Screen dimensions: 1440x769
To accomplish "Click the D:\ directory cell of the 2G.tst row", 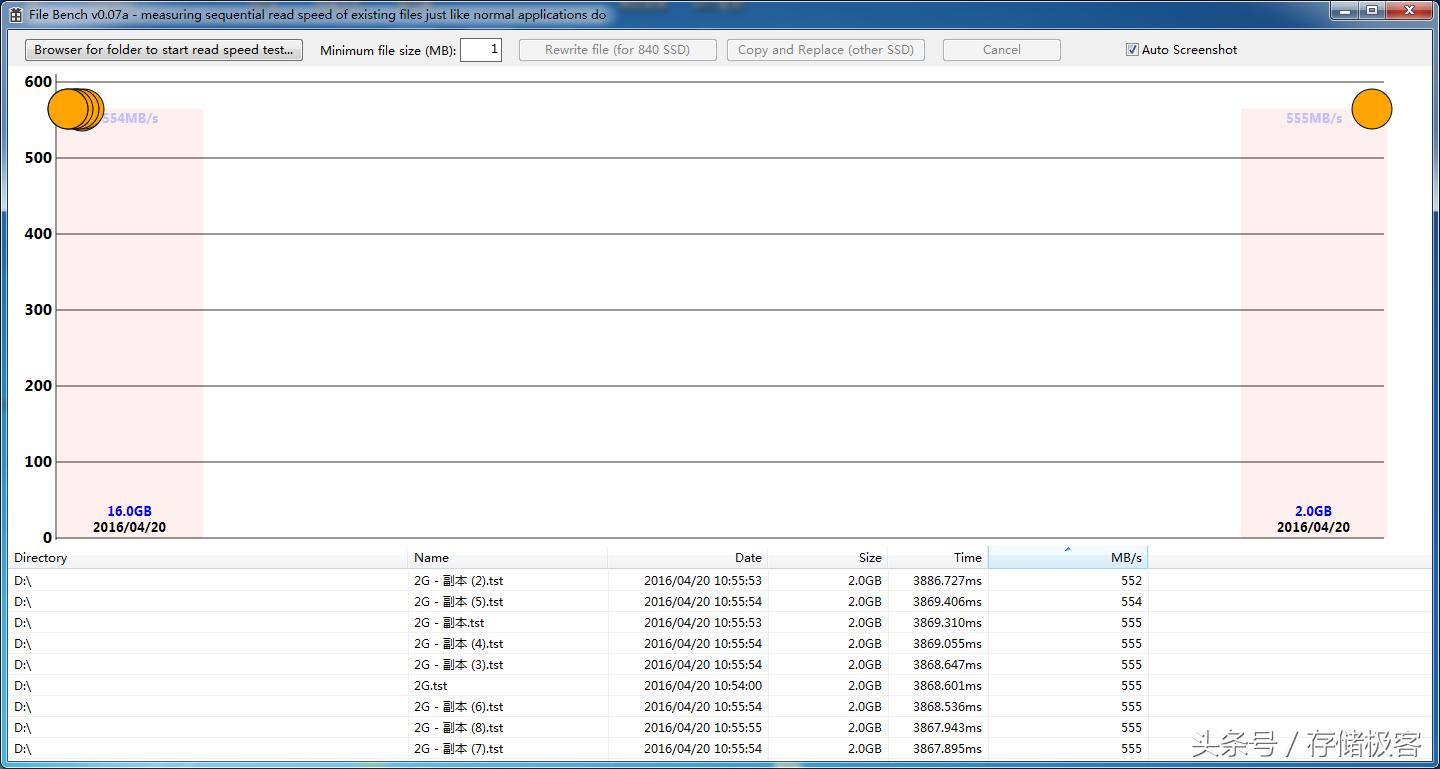I will point(23,686).
